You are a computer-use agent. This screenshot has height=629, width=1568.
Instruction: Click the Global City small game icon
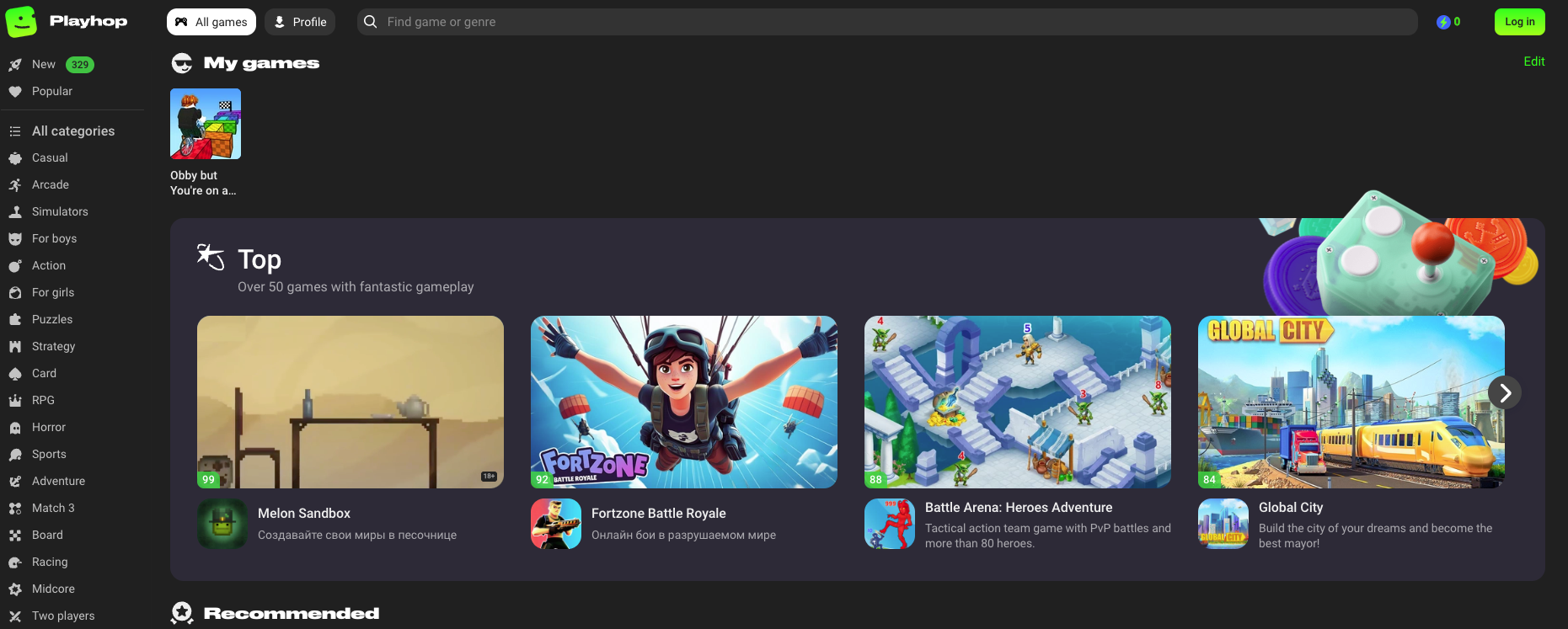[1223, 524]
